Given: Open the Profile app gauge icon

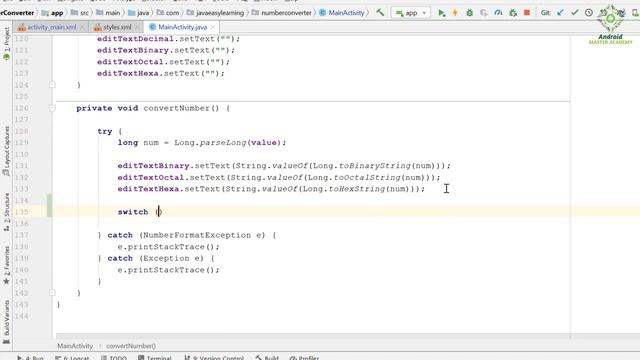Looking at the screenshot, I should pyautogui.click(x=498, y=13).
